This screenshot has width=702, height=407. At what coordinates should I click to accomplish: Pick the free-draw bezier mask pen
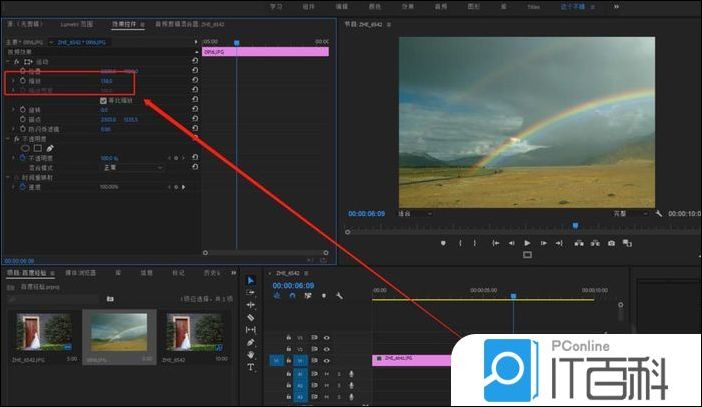[x=50, y=148]
